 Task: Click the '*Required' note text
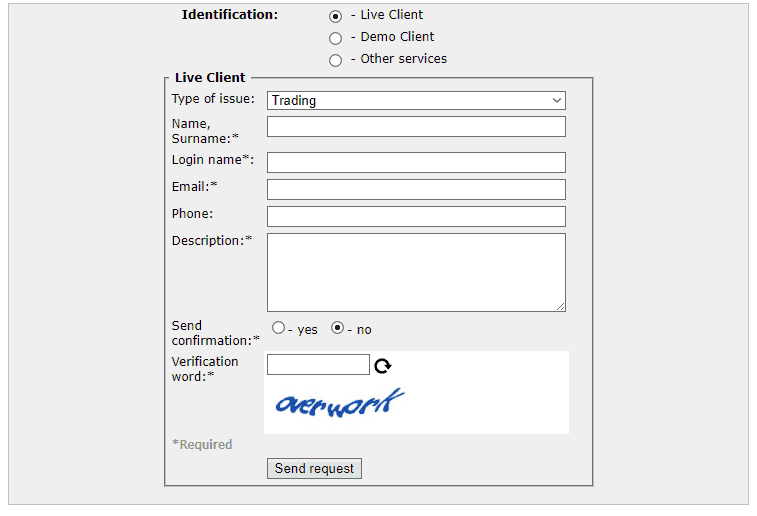(202, 444)
